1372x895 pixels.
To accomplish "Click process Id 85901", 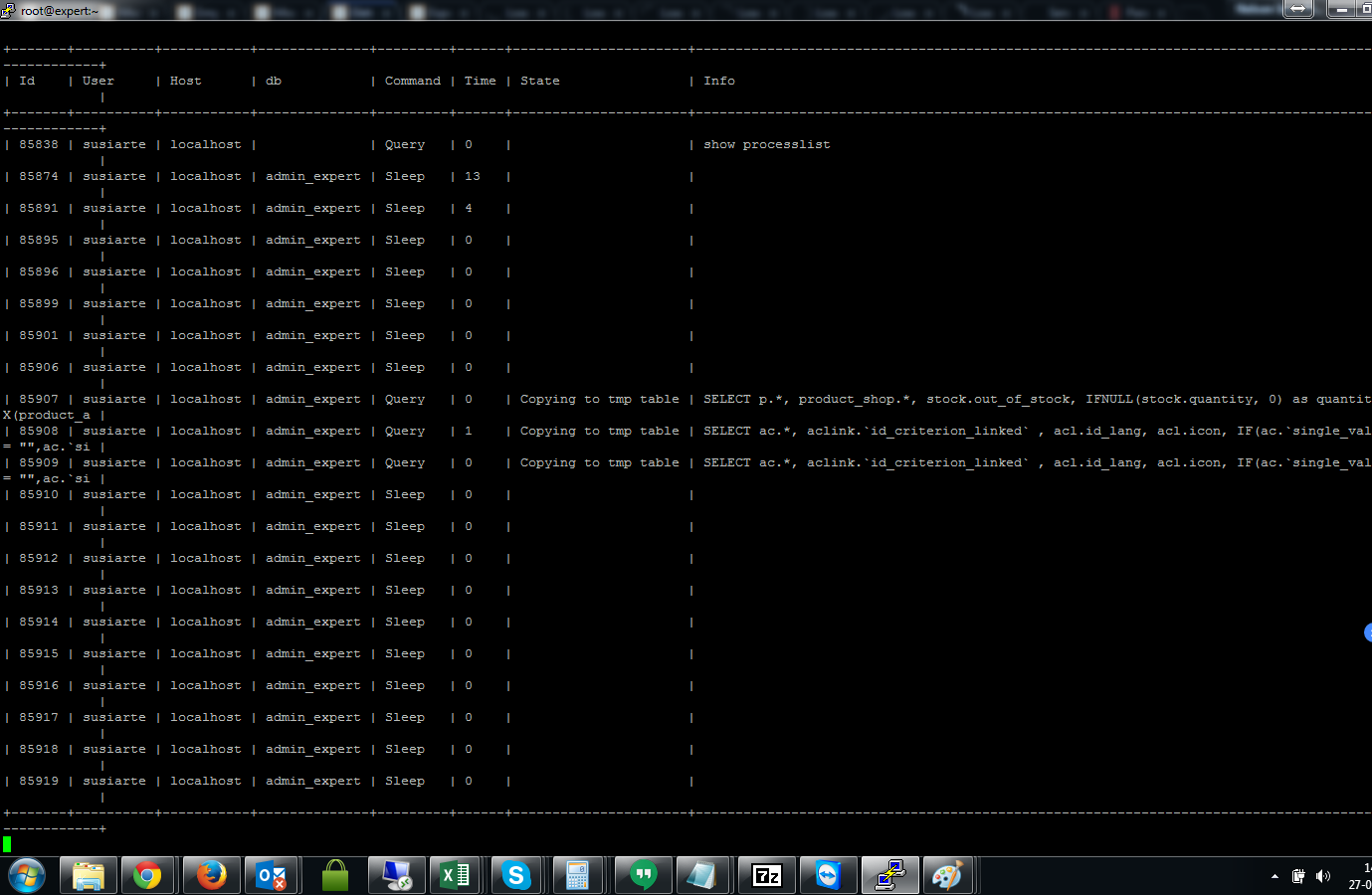I will pos(39,336).
